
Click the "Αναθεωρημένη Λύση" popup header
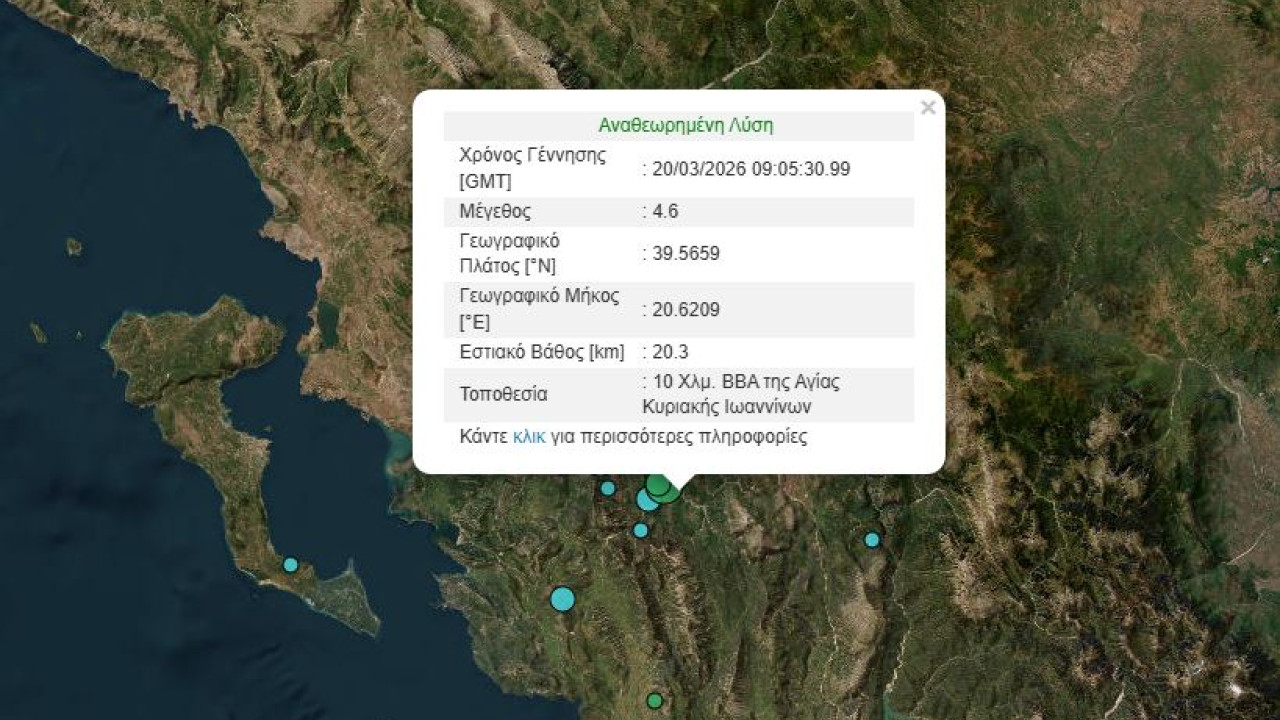(x=685, y=126)
